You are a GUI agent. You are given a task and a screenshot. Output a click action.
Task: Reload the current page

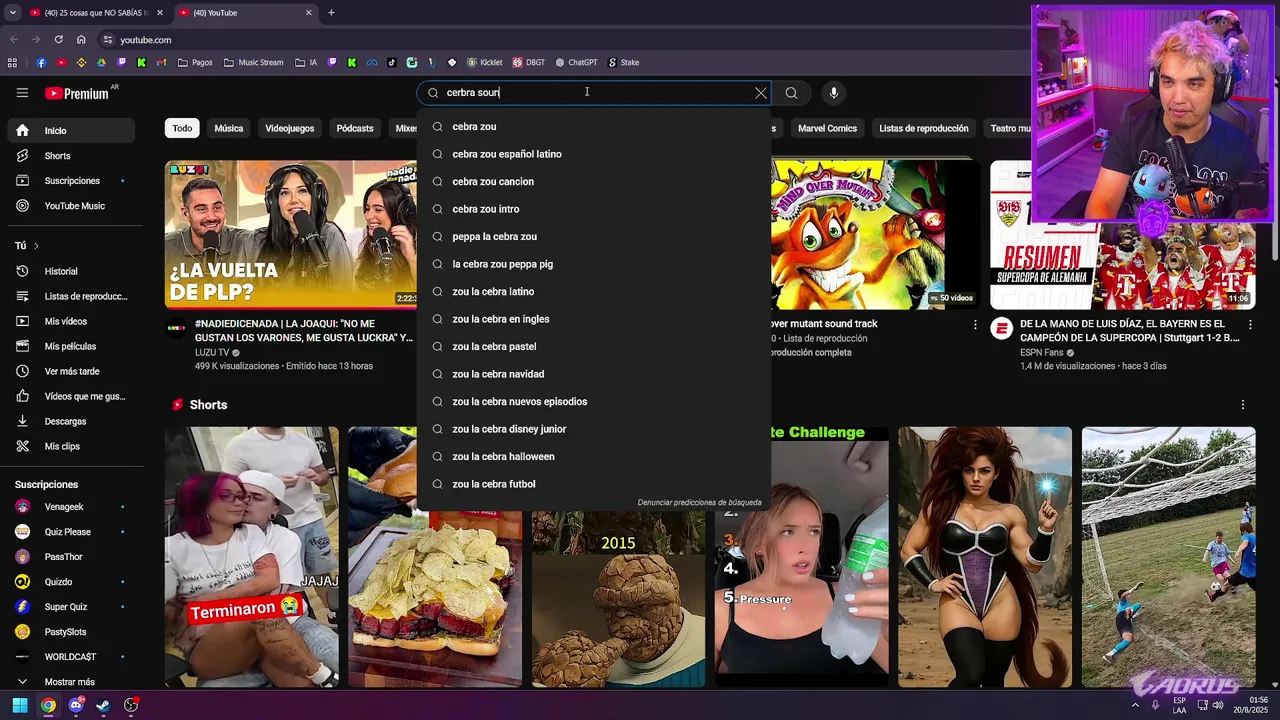(x=58, y=40)
